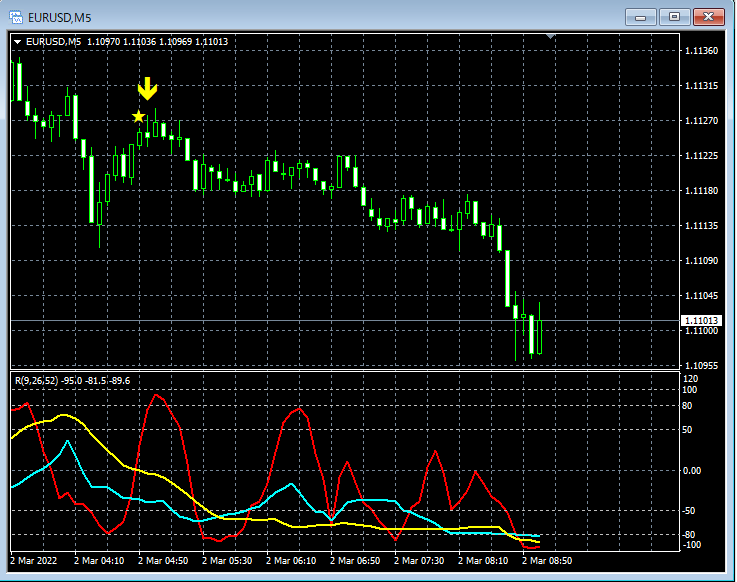Click the gray chart shift triangle at top
Viewport: 737px width, 582px height.
coord(549,37)
